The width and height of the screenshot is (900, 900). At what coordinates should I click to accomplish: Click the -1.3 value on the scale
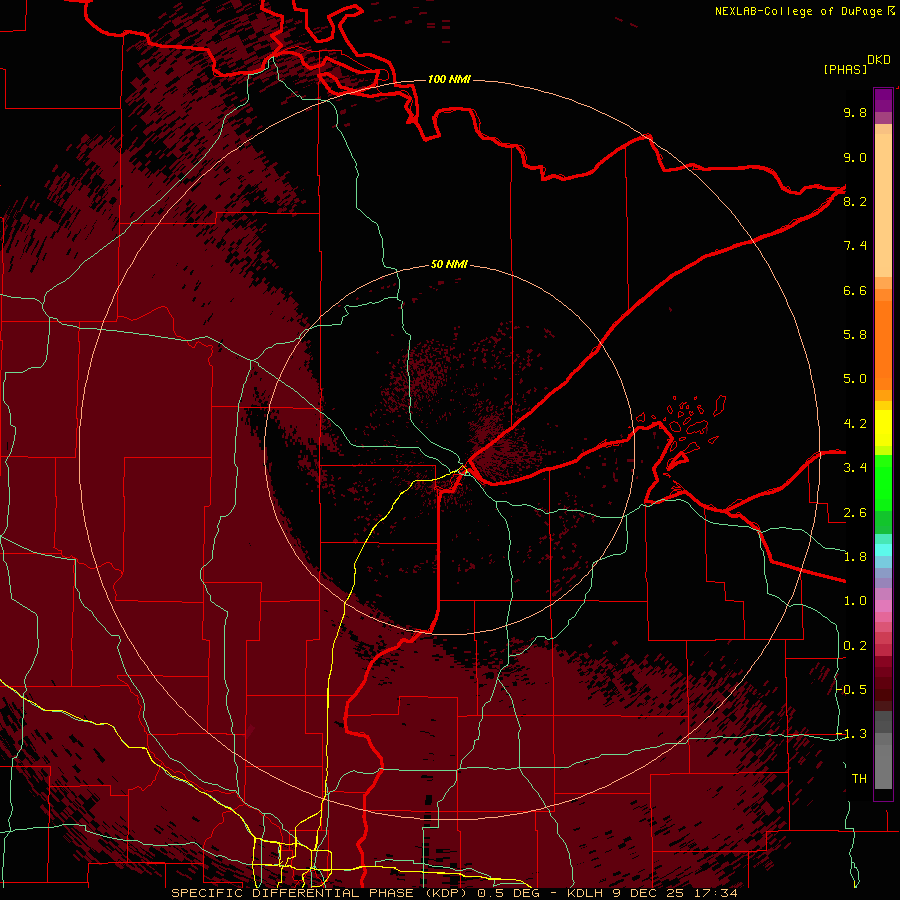[x=852, y=734]
